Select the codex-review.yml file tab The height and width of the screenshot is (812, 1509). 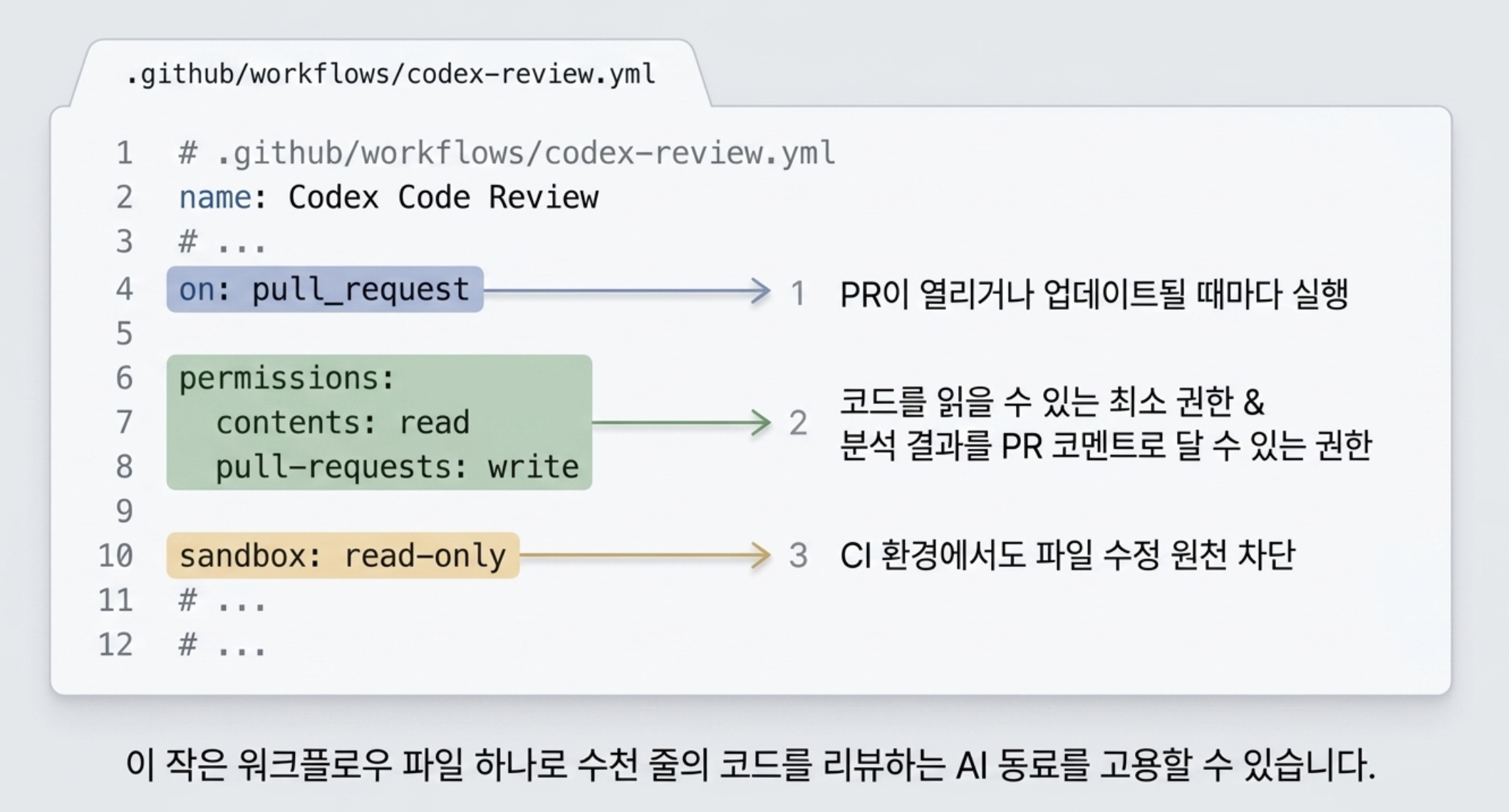pos(390,74)
